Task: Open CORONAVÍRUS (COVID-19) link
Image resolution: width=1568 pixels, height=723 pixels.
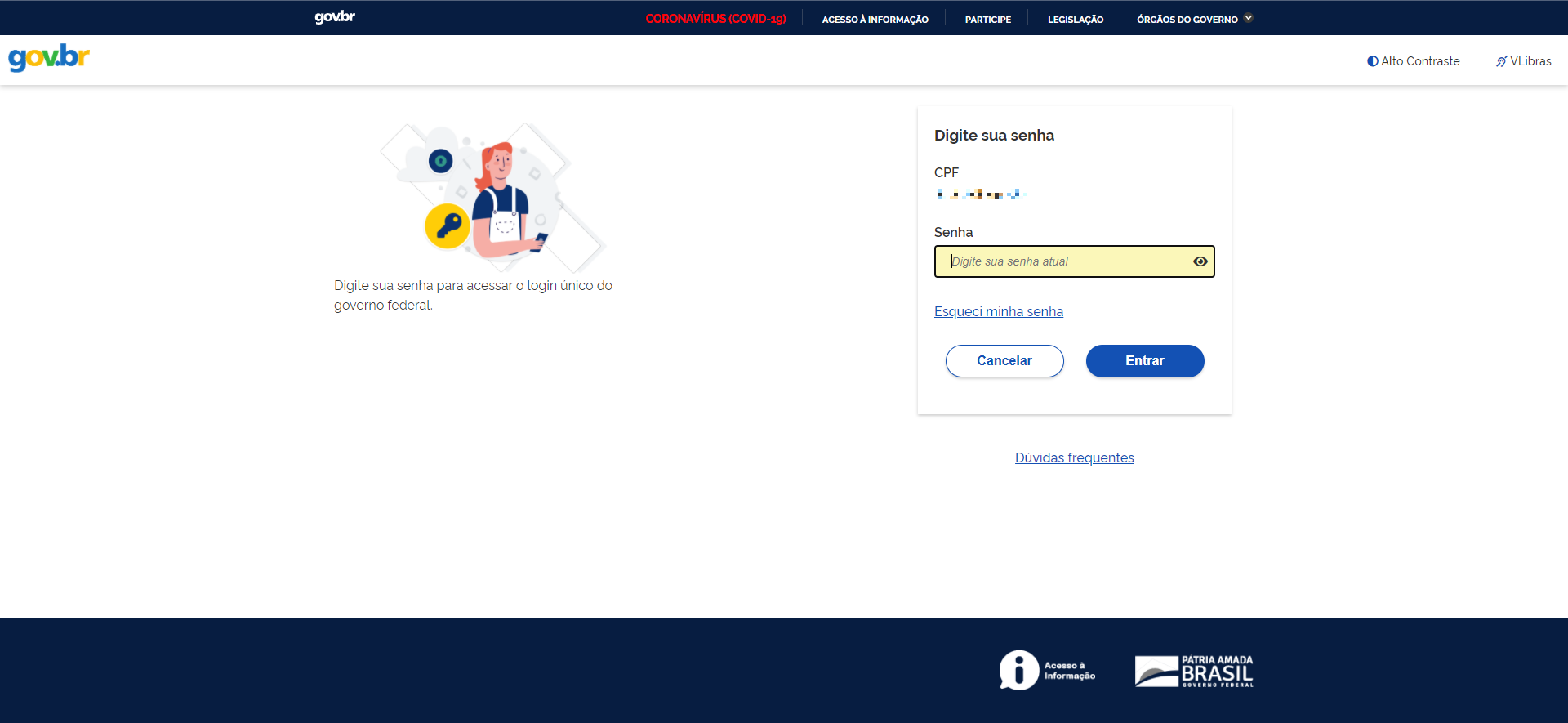Action: tap(715, 19)
